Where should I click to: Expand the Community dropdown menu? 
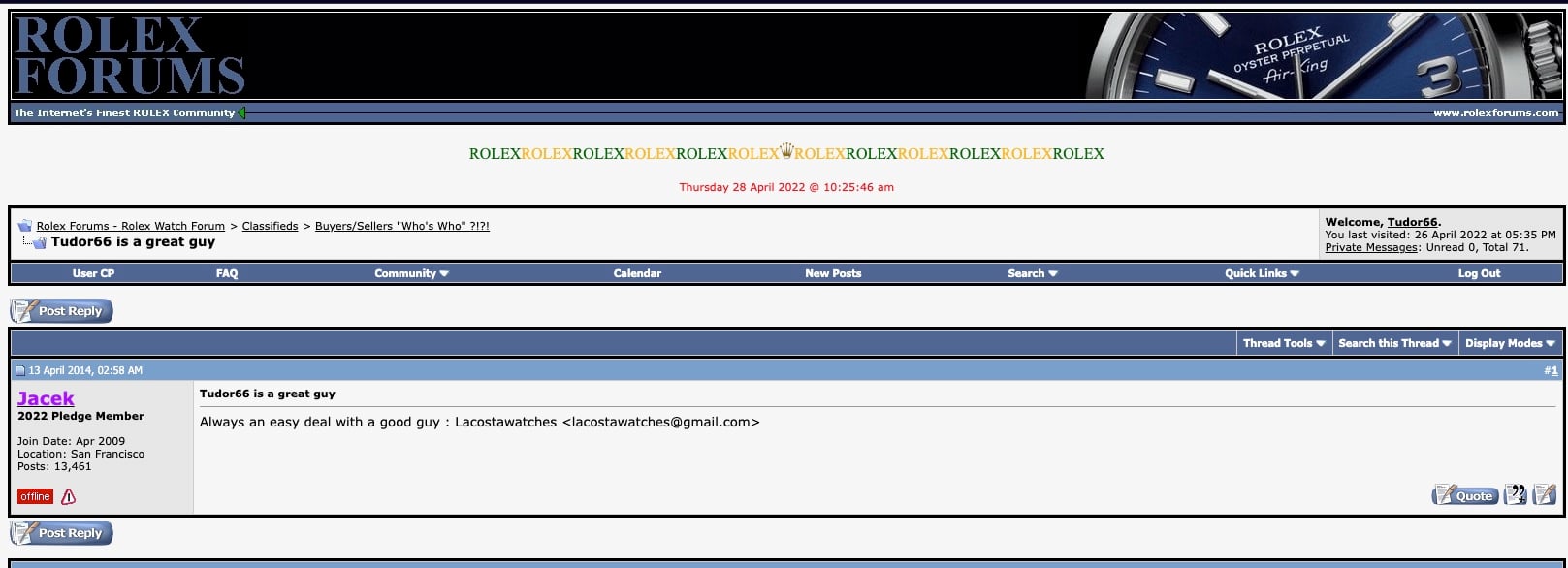click(411, 273)
